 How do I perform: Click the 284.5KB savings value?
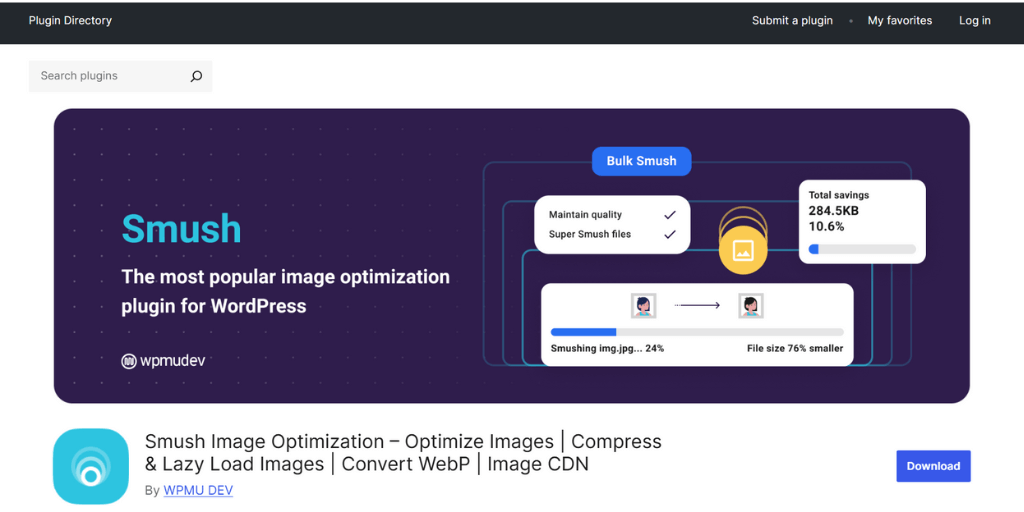coord(833,211)
